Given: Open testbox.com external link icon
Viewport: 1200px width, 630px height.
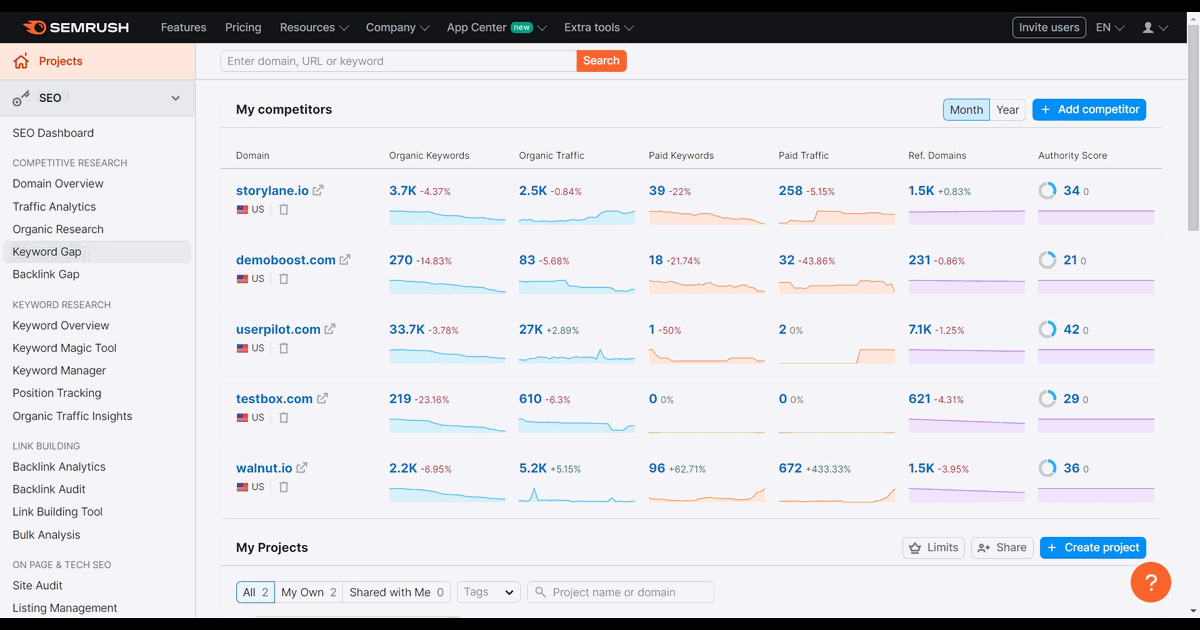Looking at the screenshot, I should pos(322,398).
